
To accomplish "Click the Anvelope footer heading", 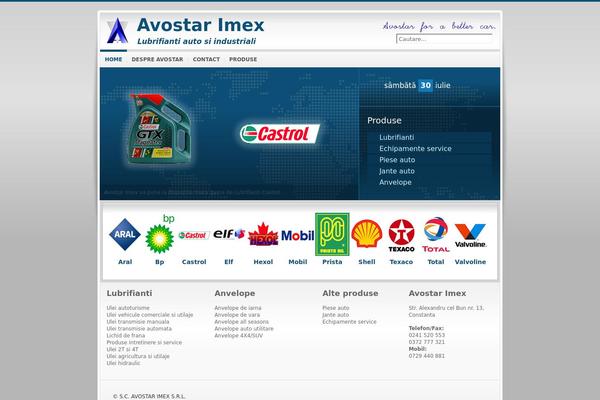I will pos(235,293).
